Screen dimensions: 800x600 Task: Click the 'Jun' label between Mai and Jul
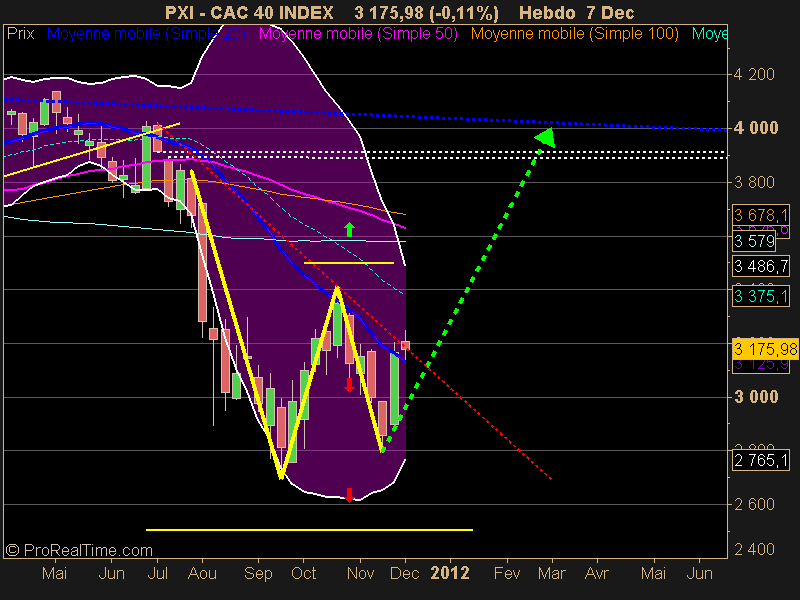pos(112,573)
